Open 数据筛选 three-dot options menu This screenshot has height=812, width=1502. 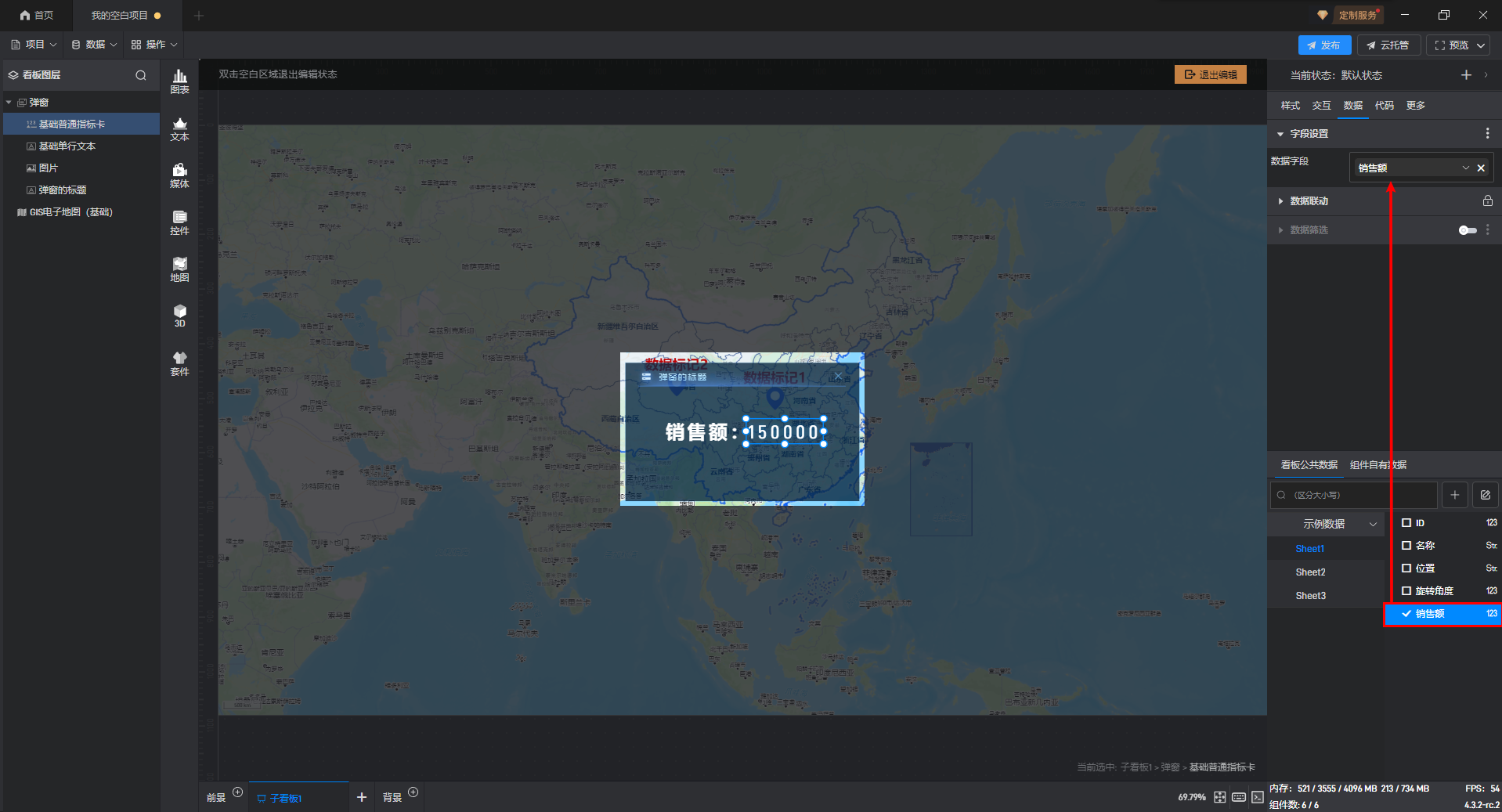coord(1487,230)
